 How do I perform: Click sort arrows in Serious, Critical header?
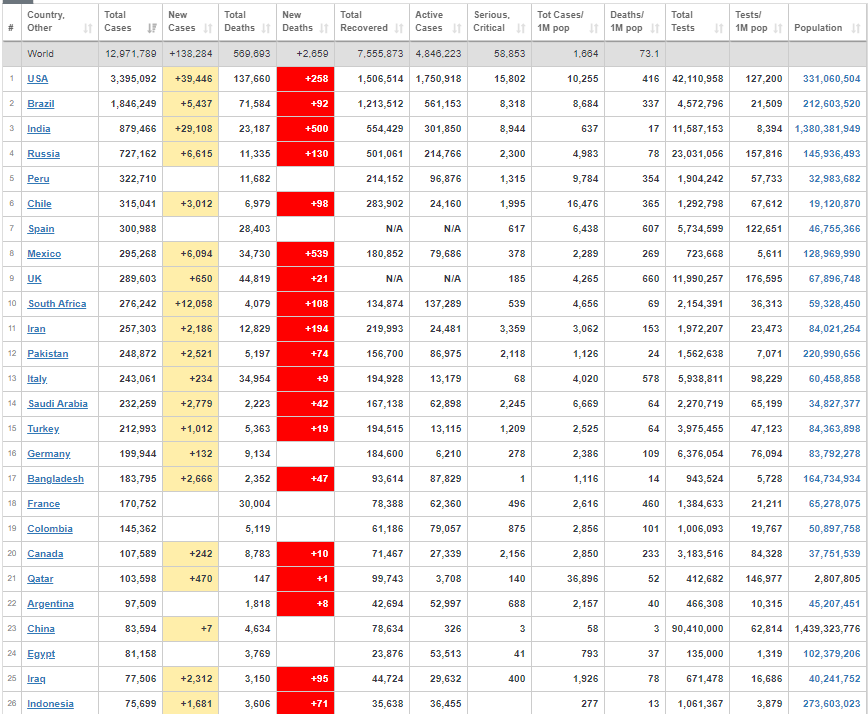click(521, 28)
